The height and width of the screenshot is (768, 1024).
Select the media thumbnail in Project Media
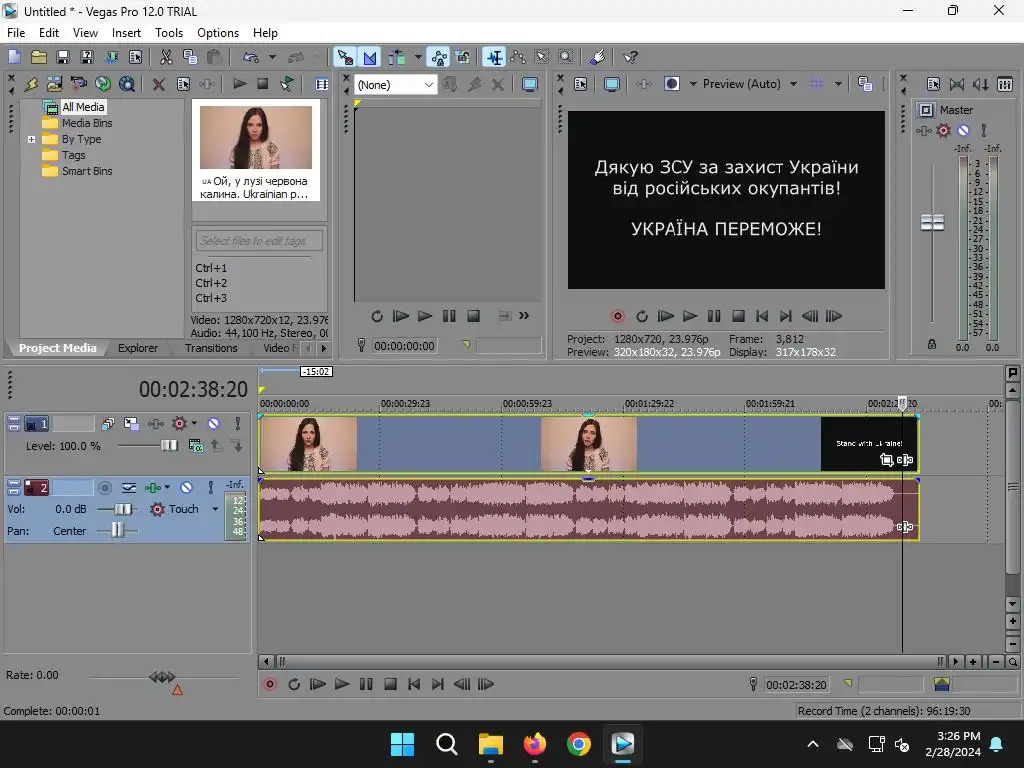click(x=256, y=150)
